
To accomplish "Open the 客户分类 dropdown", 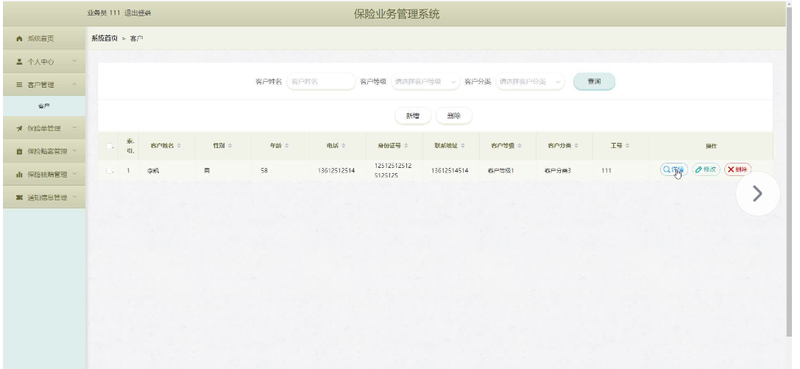I will coord(530,81).
